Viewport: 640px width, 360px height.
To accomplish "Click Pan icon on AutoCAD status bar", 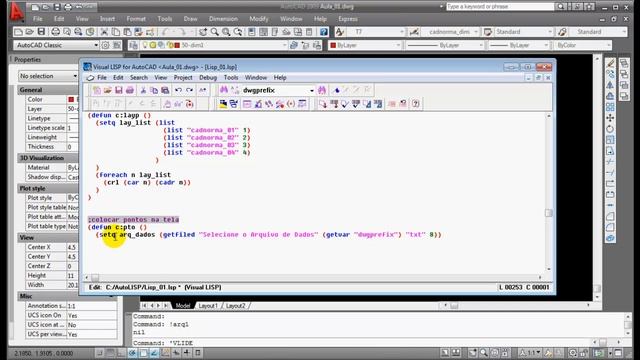I will point(473,353).
